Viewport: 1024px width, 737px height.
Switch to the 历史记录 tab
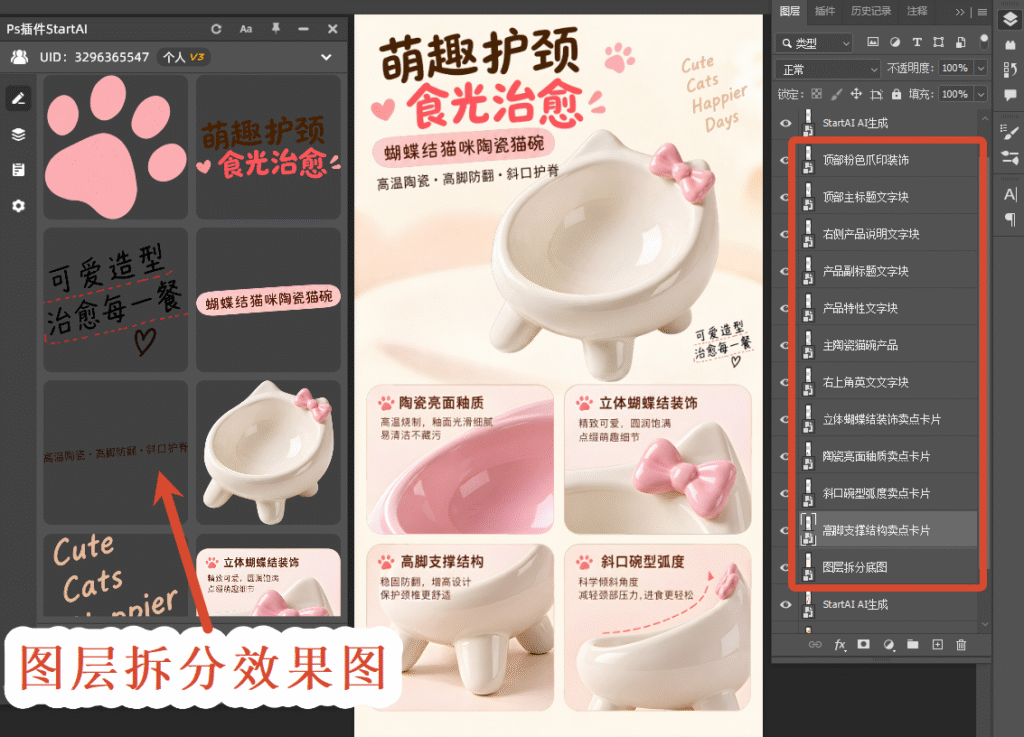(871, 11)
